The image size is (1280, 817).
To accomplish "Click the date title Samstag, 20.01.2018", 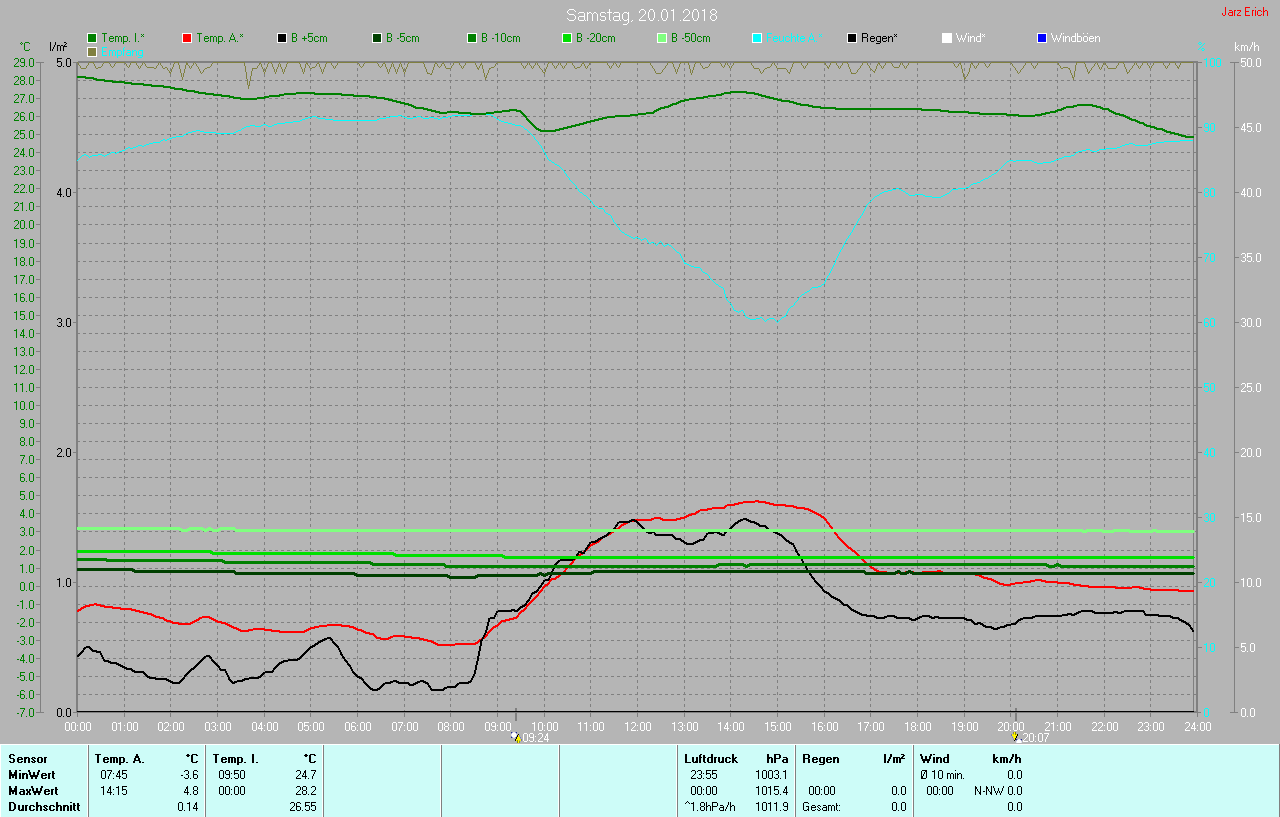I will pyautogui.click(x=641, y=15).
